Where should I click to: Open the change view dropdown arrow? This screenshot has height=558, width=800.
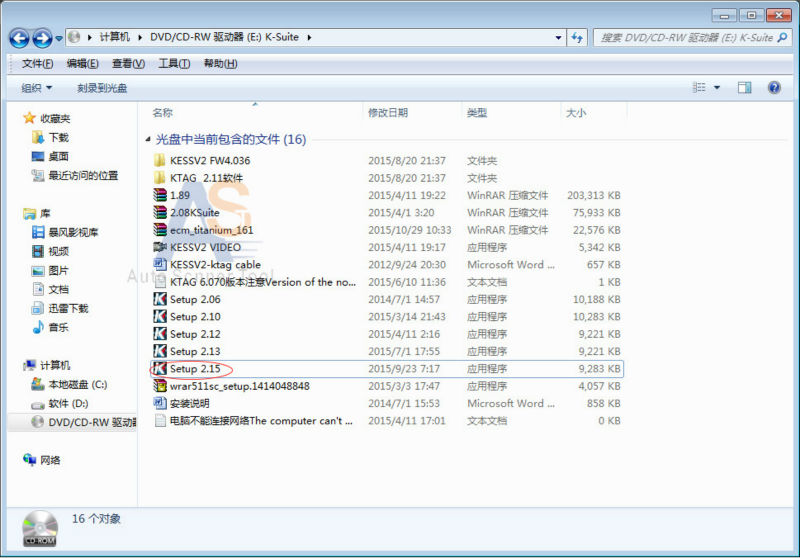pos(717,88)
